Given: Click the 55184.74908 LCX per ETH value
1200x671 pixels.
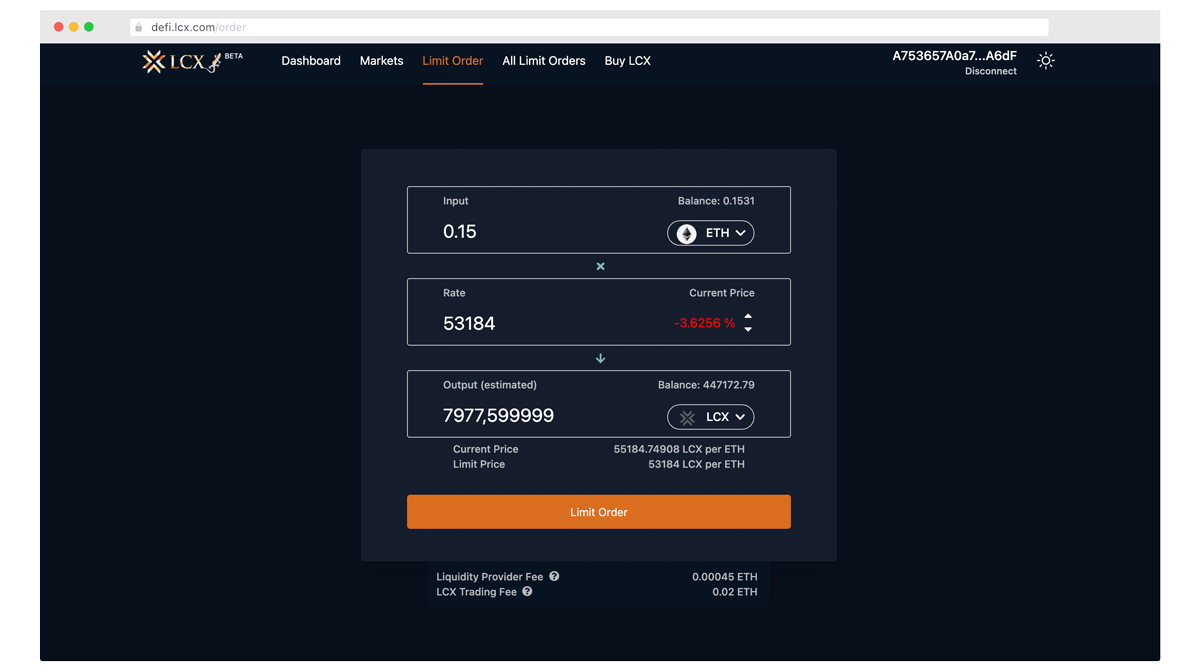Looking at the screenshot, I should [x=679, y=449].
